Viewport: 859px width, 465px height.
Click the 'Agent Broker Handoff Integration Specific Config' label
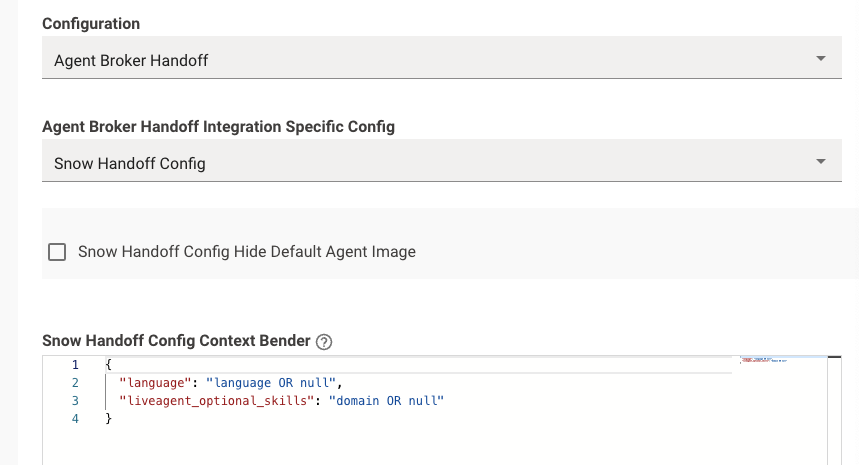218,127
